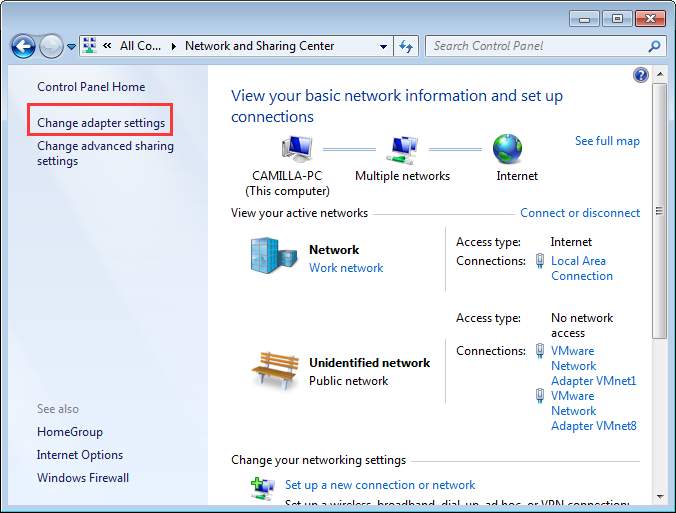Select Connect or disconnect link
This screenshot has width=676, height=513.
580,213
